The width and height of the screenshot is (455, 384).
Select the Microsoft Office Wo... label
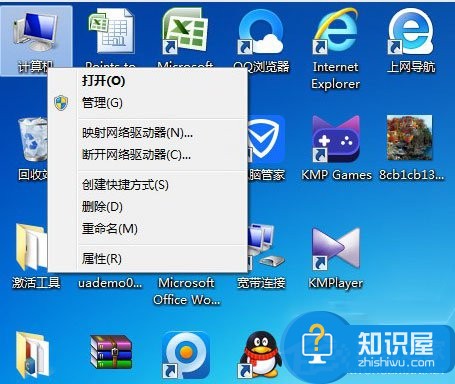coord(186,291)
